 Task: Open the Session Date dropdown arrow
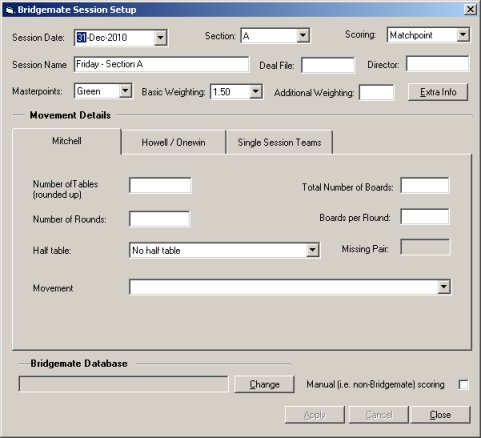160,37
